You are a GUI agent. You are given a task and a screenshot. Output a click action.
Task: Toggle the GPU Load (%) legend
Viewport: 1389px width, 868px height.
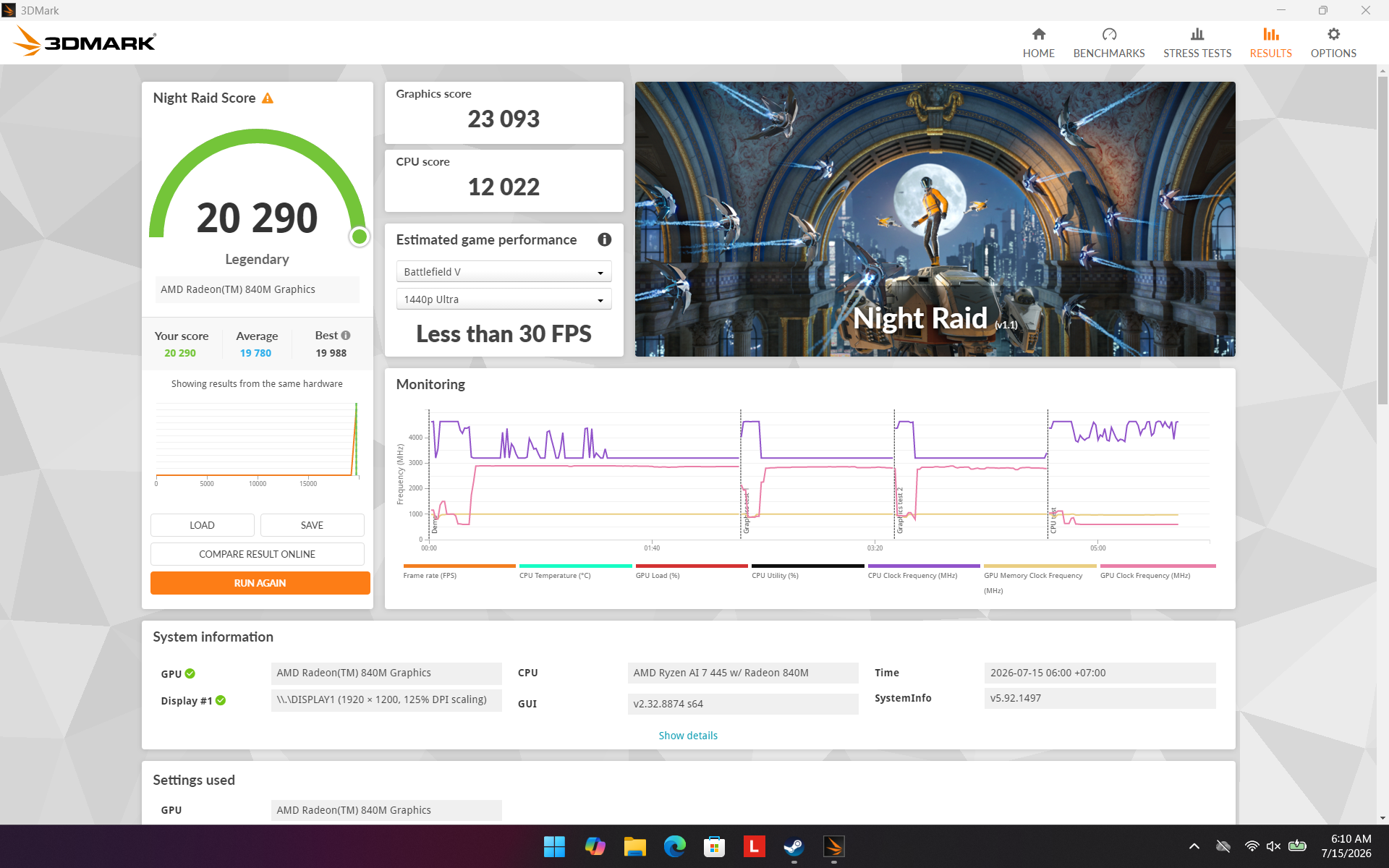691,571
